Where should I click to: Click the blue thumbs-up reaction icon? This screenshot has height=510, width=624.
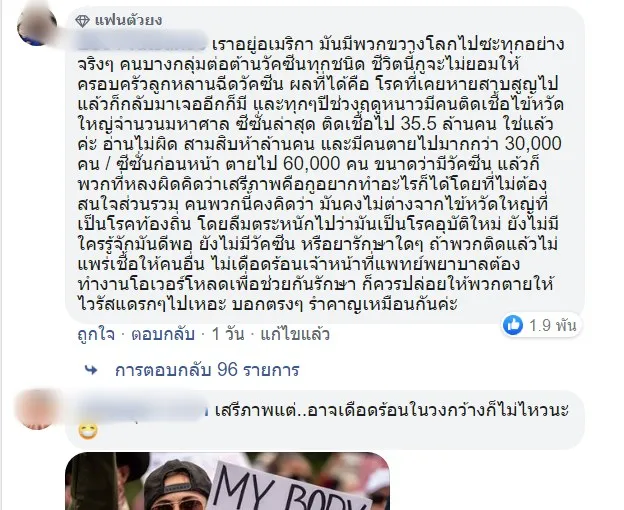tap(513, 325)
